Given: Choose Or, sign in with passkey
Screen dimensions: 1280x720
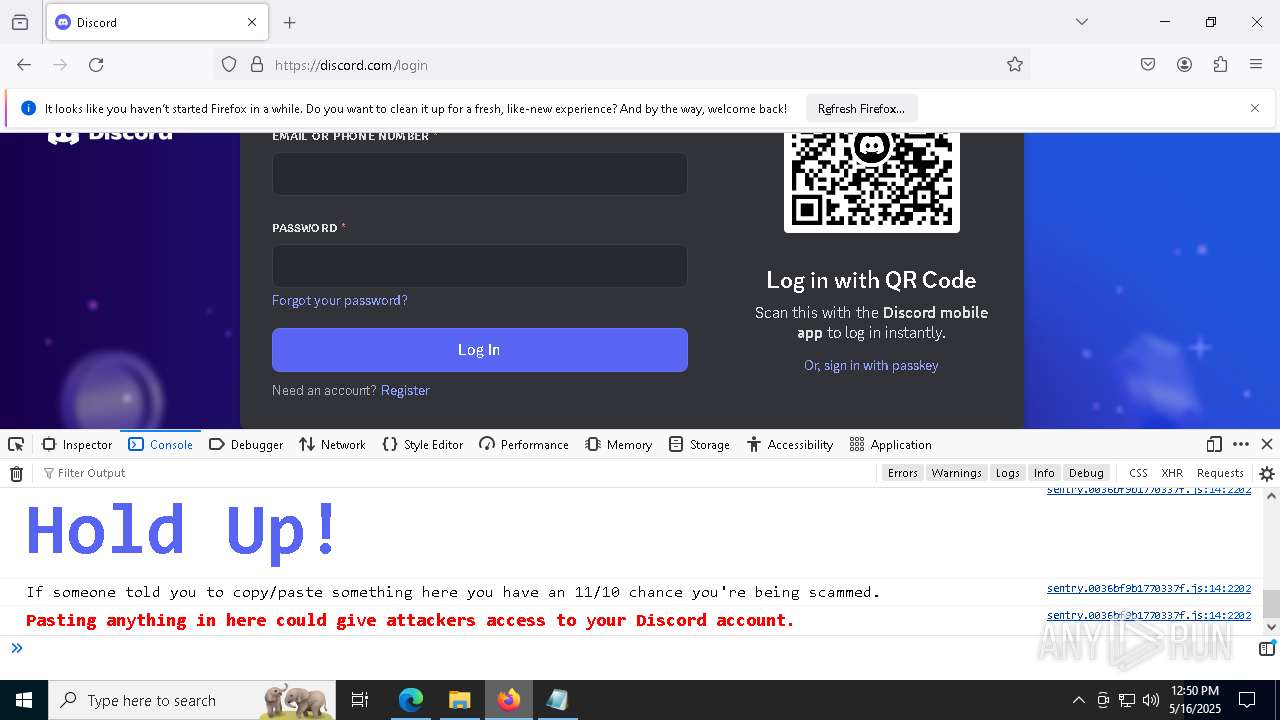Looking at the screenshot, I should coord(871,365).
